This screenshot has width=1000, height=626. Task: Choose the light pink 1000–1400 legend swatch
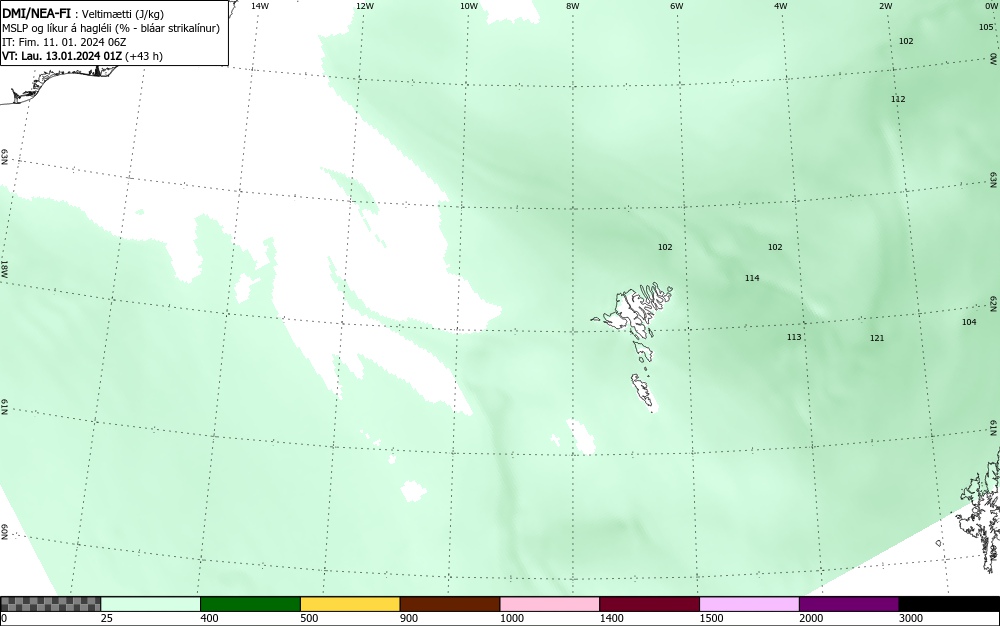pyautogui.click(x=550, y=604)
